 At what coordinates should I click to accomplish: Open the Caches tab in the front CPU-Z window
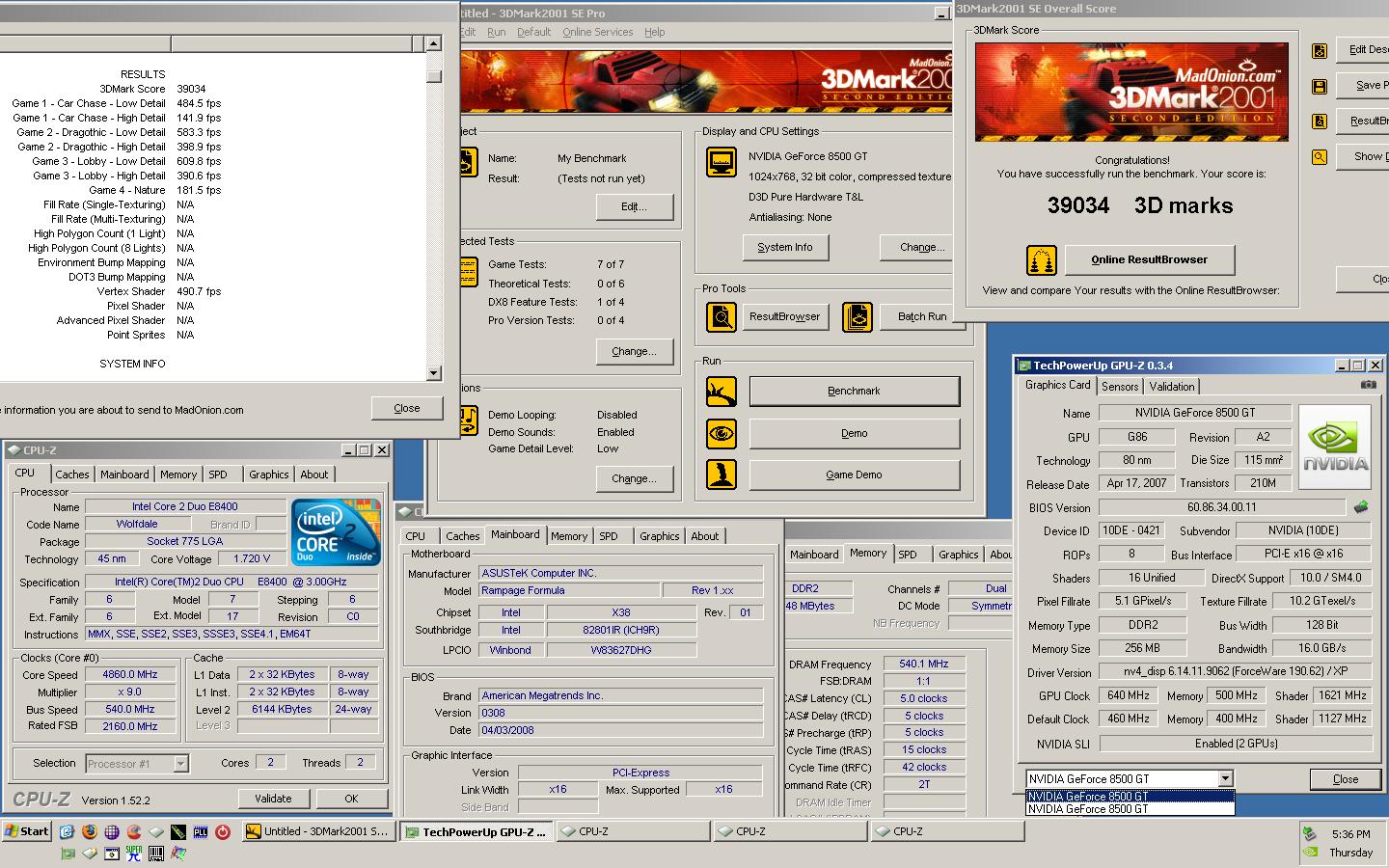coord(72,475)
